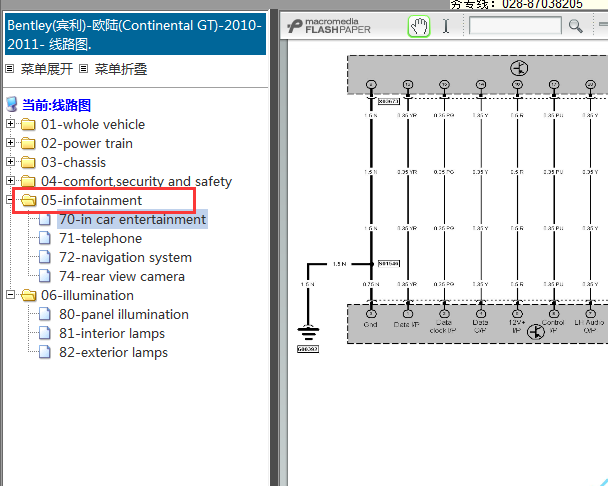The width and height of the screenshot is (608, 486).
Task: Select the 05-infotainment tree item
Action: pos(92,201)
